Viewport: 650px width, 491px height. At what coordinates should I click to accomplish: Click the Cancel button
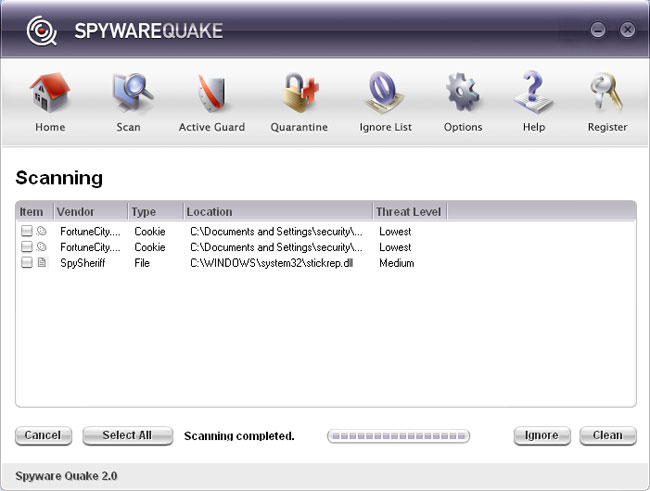click(43, 435)
